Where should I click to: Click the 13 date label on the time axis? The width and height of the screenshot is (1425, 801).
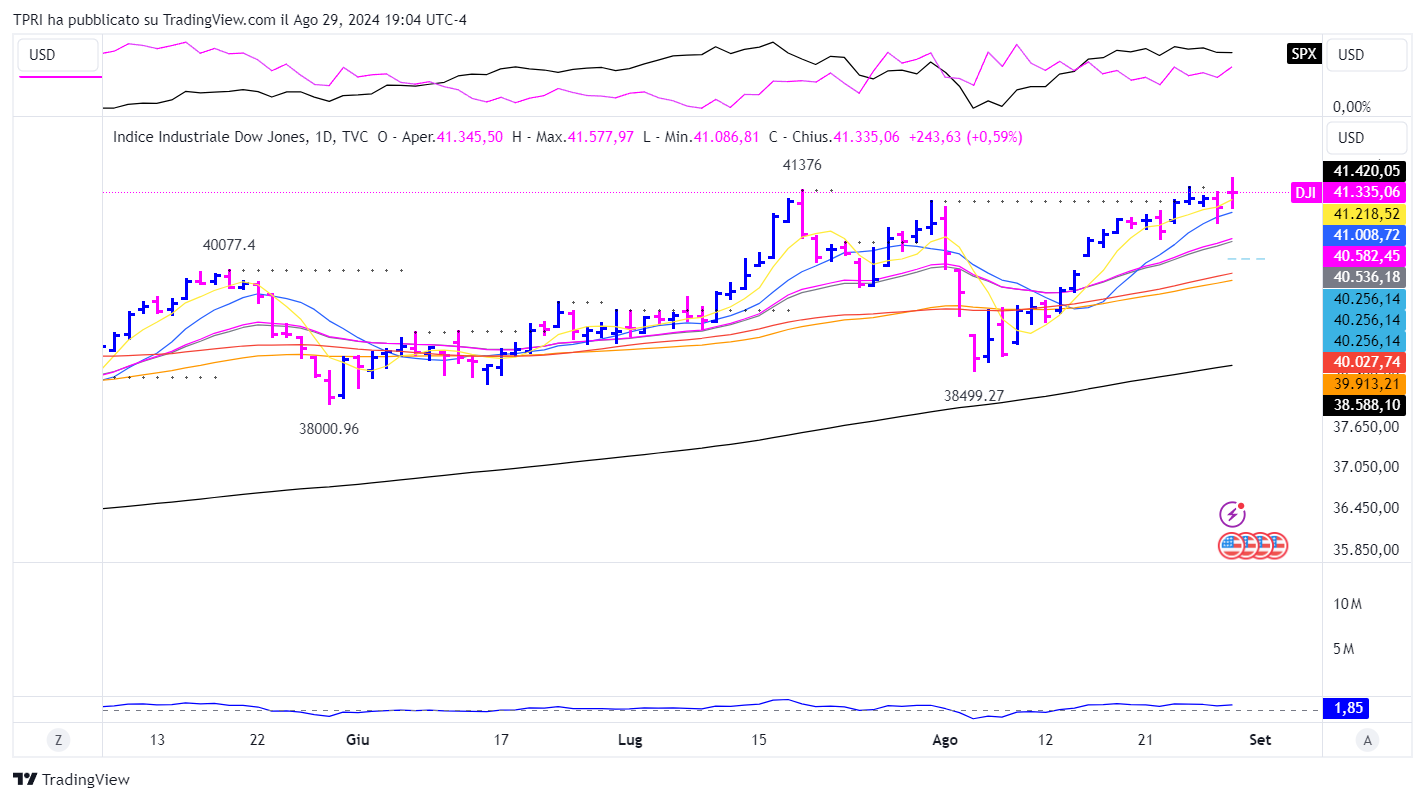click(157, 740)
